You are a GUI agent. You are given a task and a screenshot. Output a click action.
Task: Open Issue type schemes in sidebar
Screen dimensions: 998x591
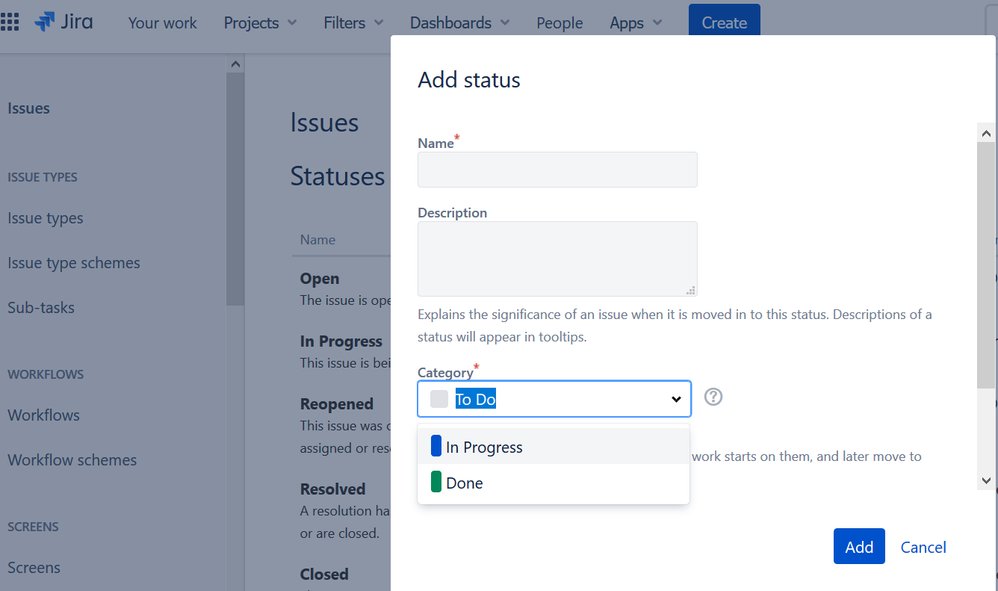coord(74,263)
